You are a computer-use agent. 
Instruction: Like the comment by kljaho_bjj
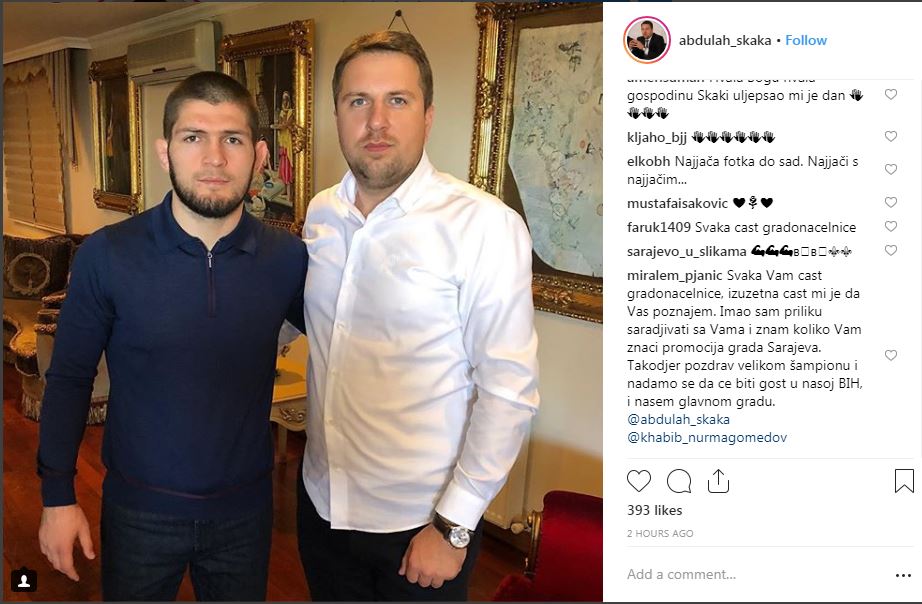(x=891, y=136)
